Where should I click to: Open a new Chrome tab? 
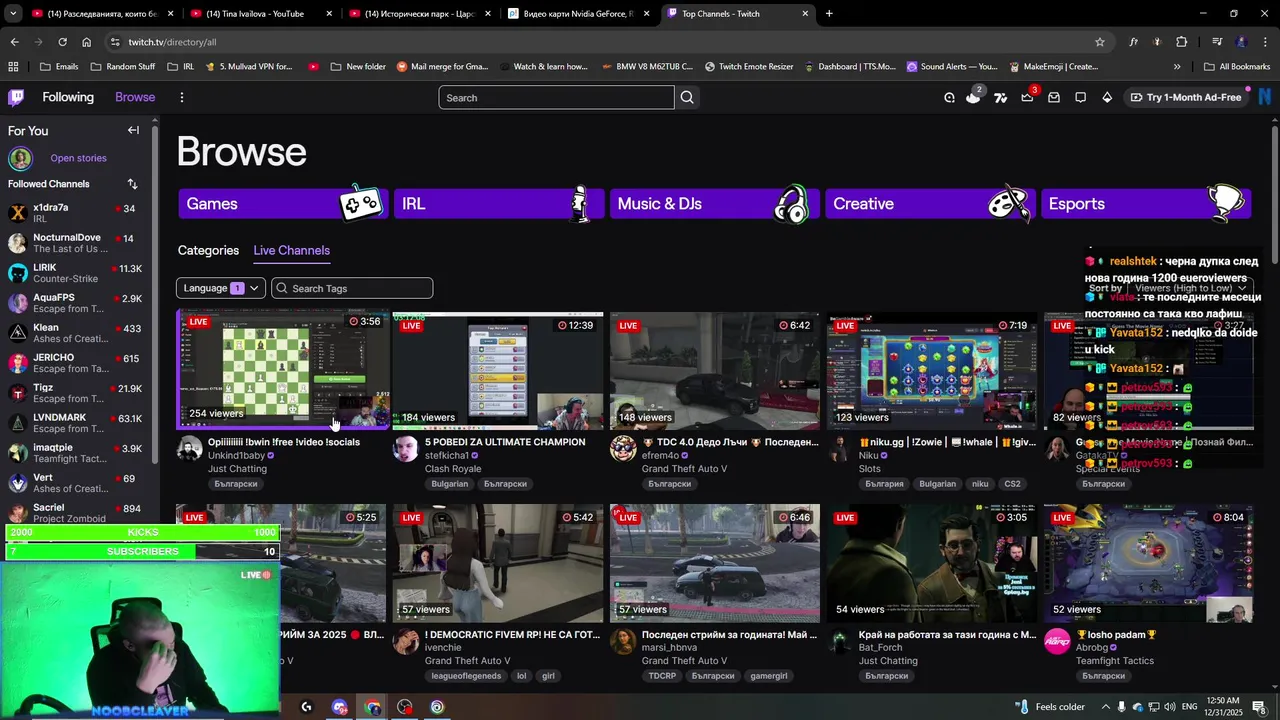(x=829, y=13)
